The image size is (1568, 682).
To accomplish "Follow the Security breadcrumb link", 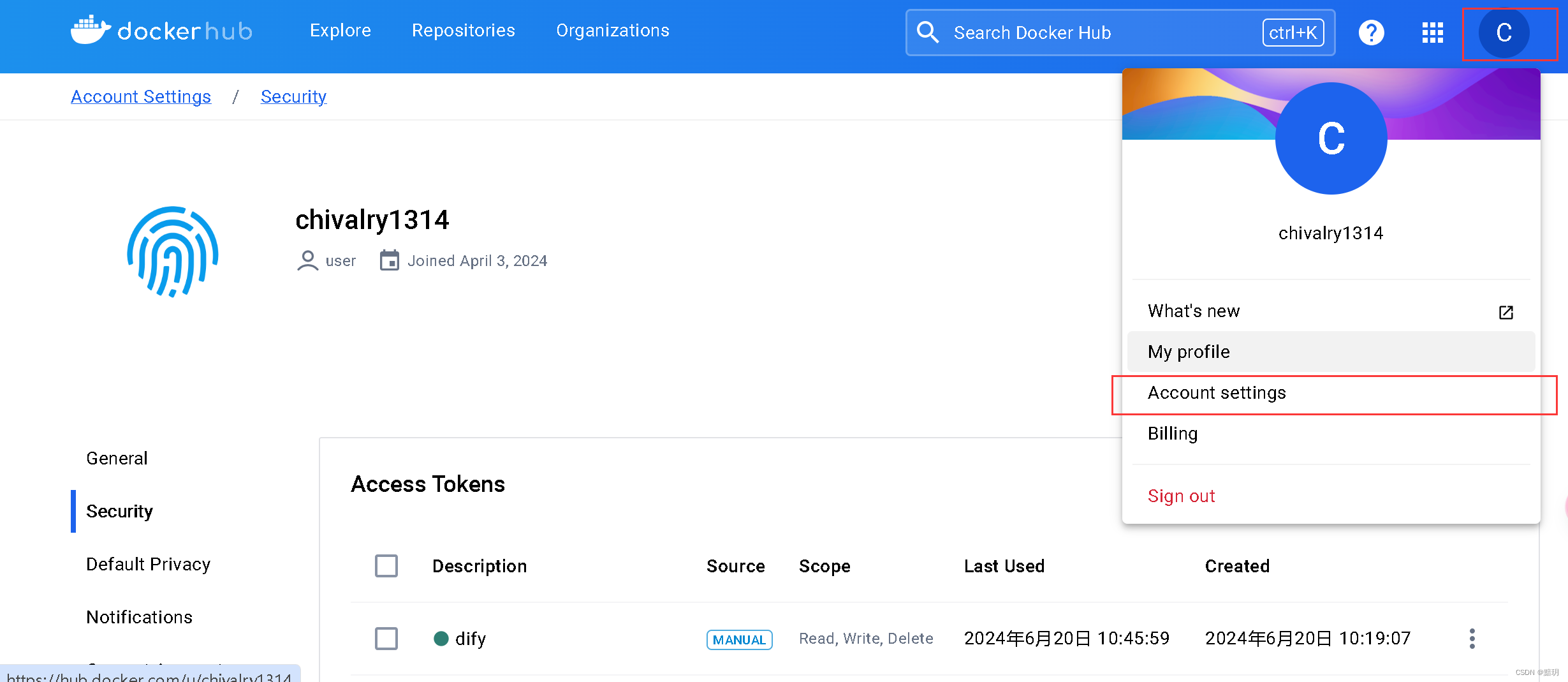I will point(293,96).
